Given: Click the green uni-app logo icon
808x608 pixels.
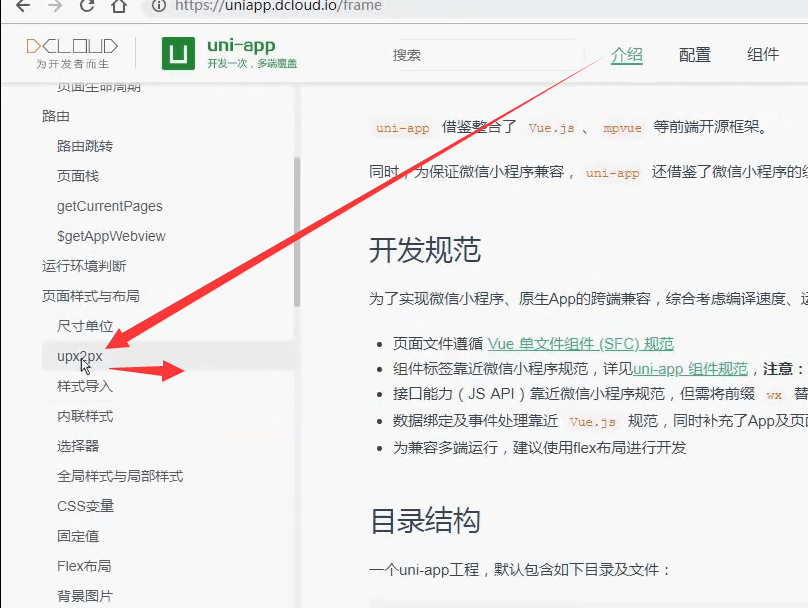Looking at the screenshot, I should (x=178, y=53).
